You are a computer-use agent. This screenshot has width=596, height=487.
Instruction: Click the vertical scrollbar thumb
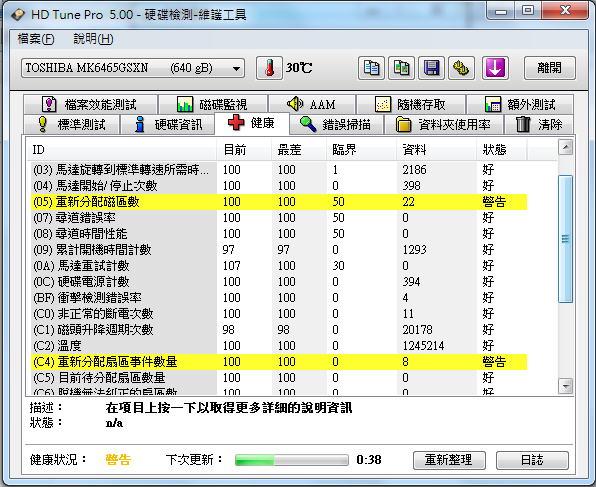(566, 239)
